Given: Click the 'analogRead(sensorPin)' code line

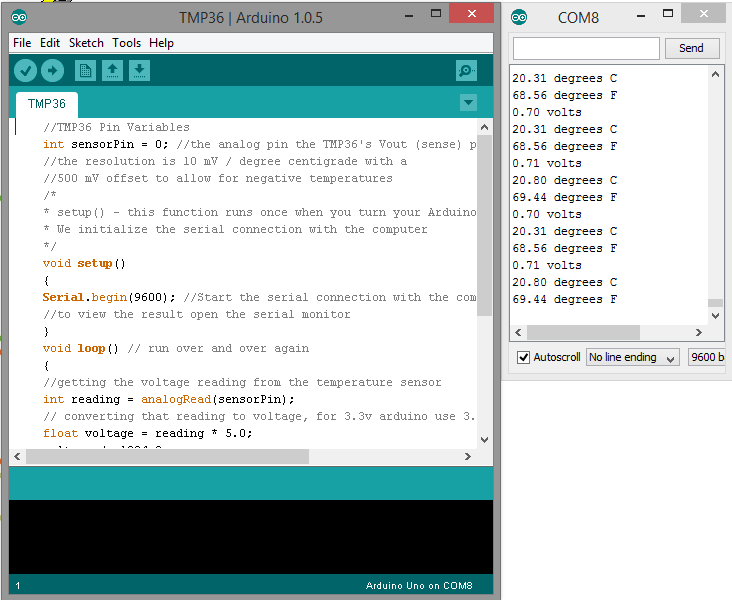Looking at the screenshot, I should [169, 399].
